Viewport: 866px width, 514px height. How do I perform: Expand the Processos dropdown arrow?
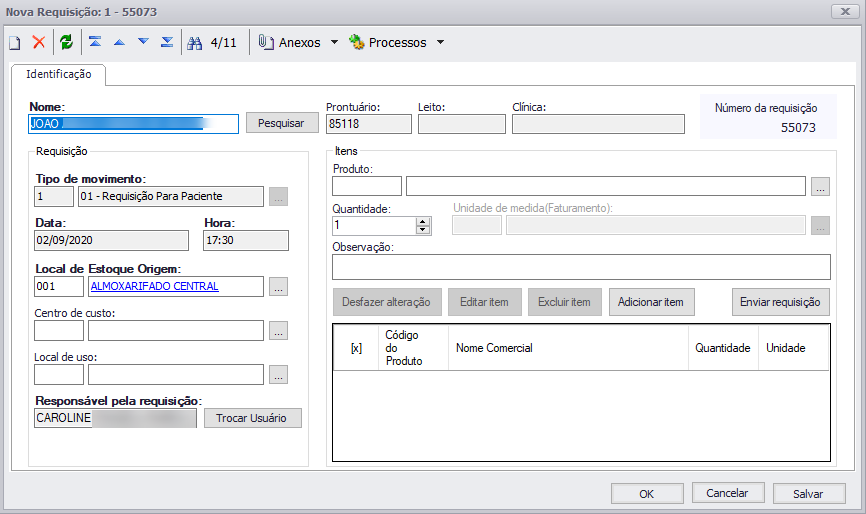440,43
